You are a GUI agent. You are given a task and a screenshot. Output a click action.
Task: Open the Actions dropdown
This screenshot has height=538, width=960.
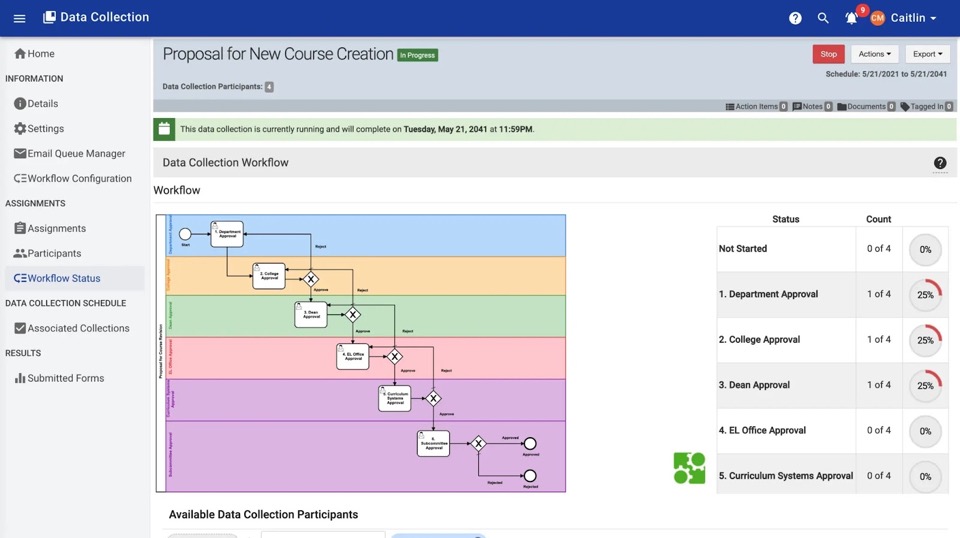pos(874,54)
